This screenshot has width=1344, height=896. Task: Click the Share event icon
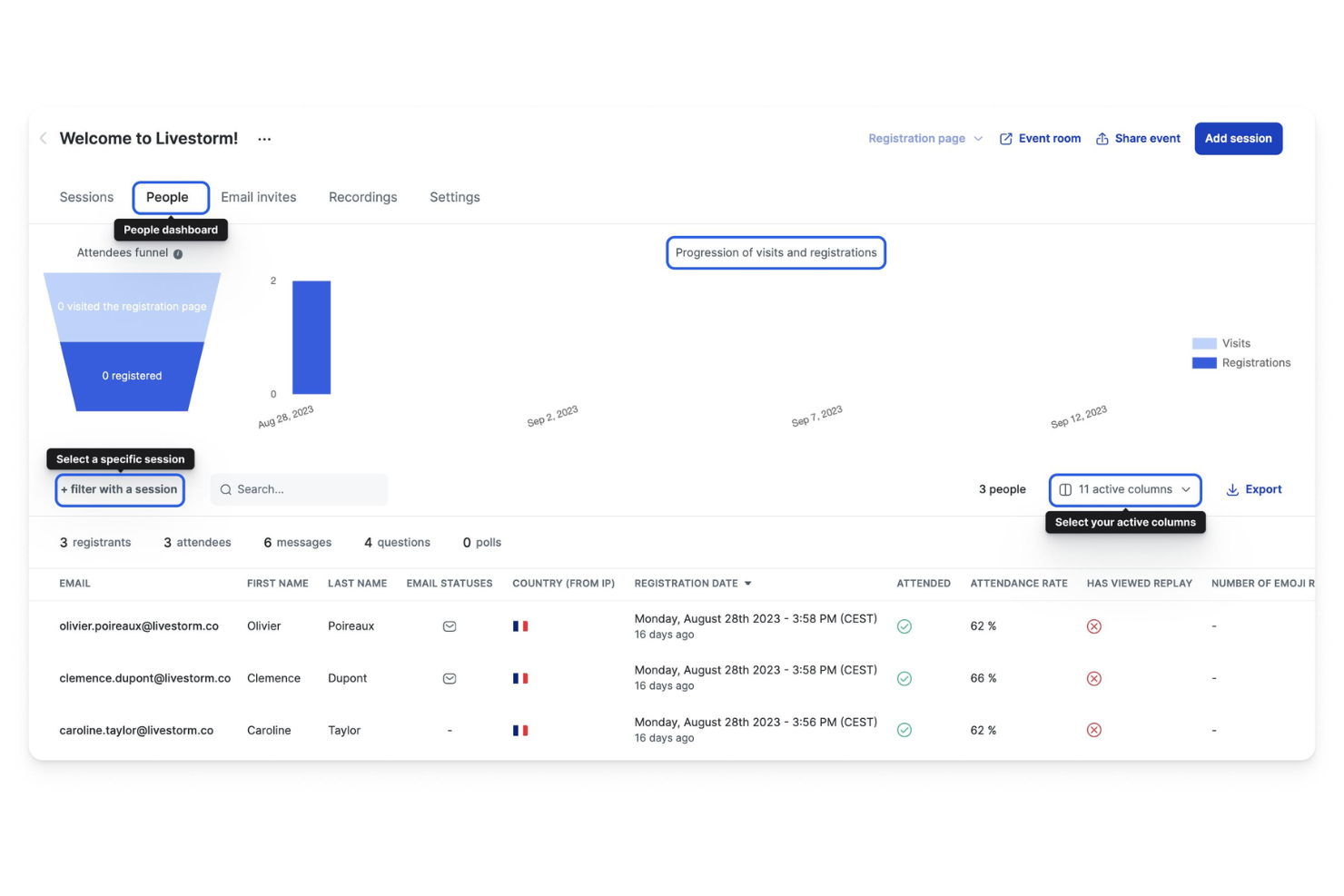(x=1102, y=138)
